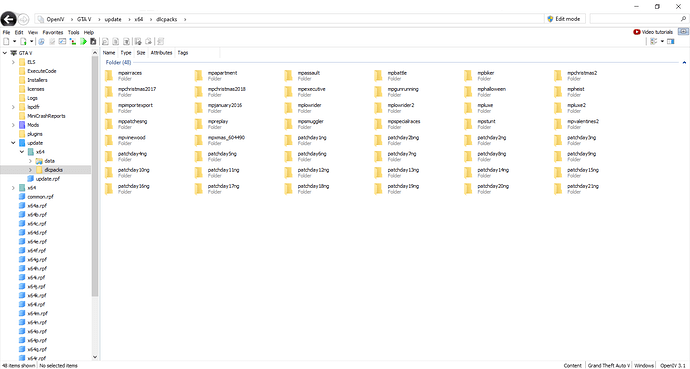Click the patchday21ng folder icon
The width and height of the screenshot is (690, 369).
(x=558, y=189)
